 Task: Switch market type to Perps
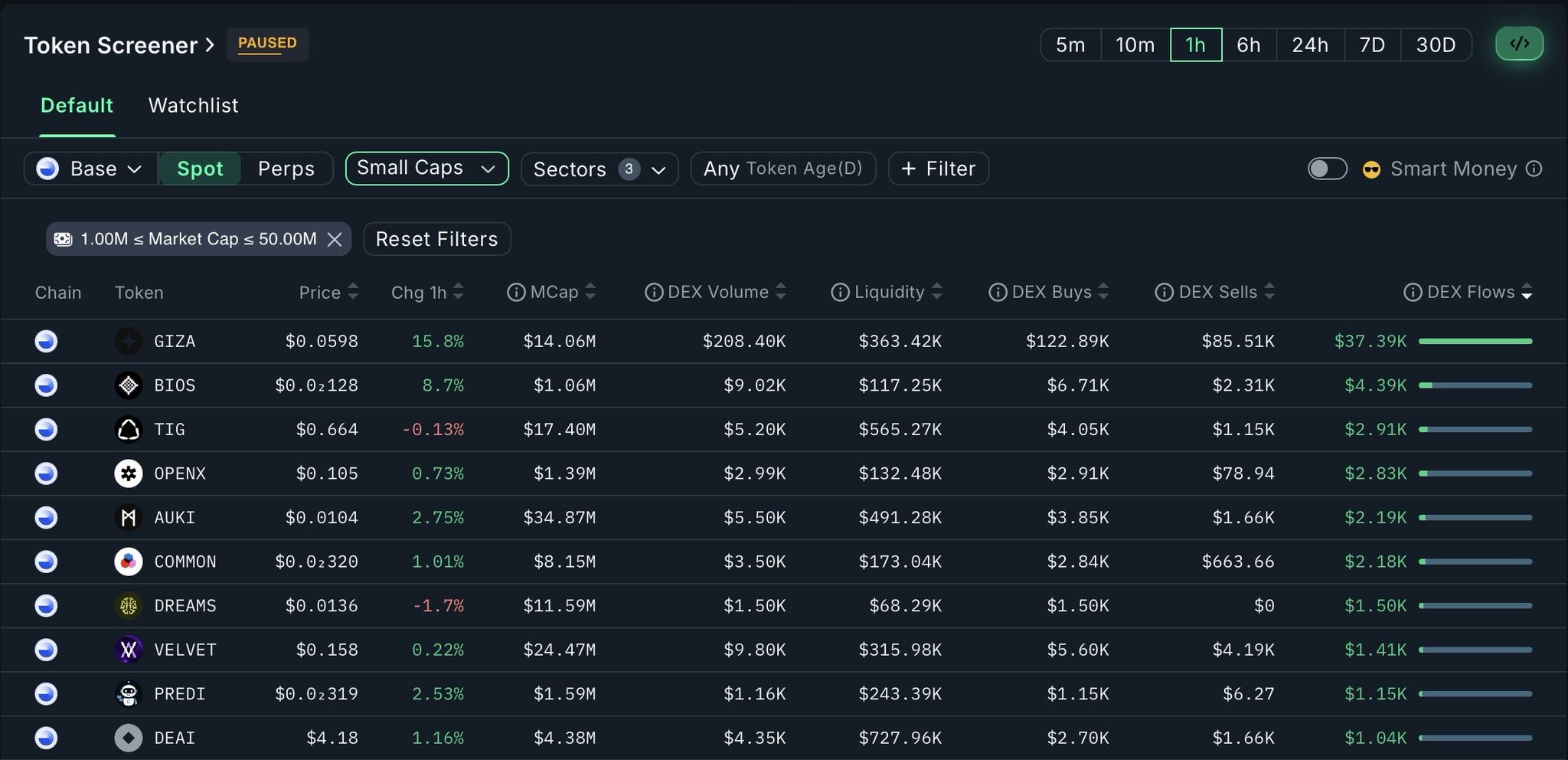coord(286,169)
